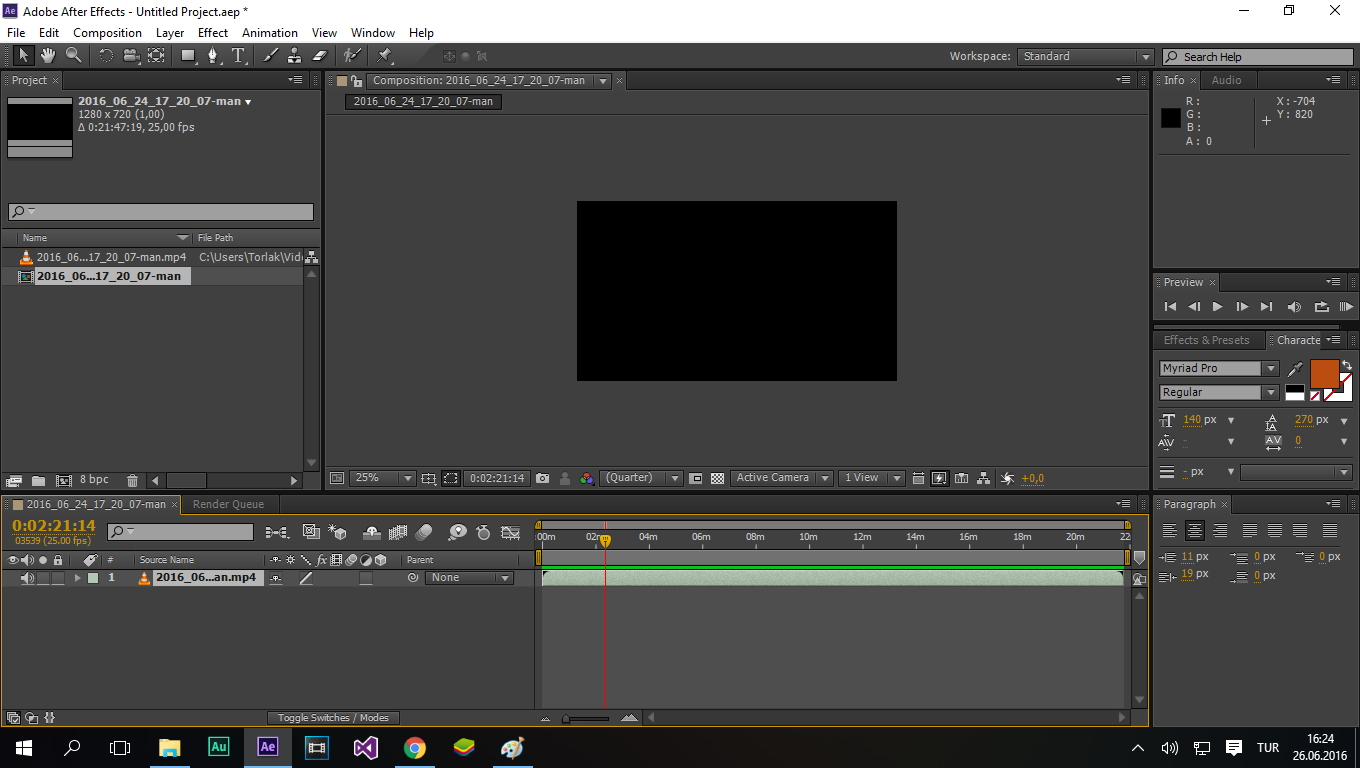Select the Rectangle shape tool
This screenshot has width=1360, height=768.
pos(188,56)
